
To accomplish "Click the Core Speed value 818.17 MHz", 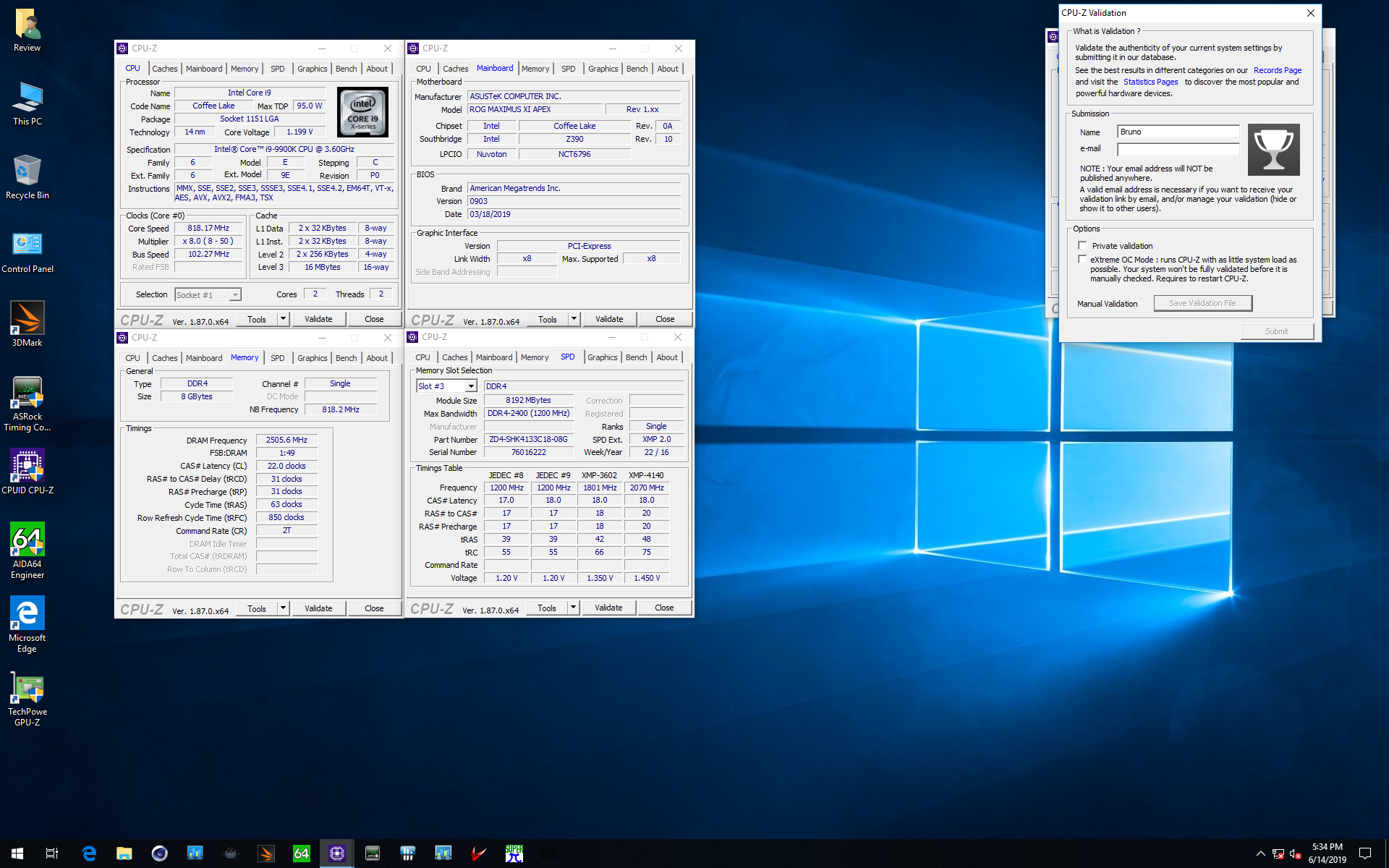I will tap(208, 228).
